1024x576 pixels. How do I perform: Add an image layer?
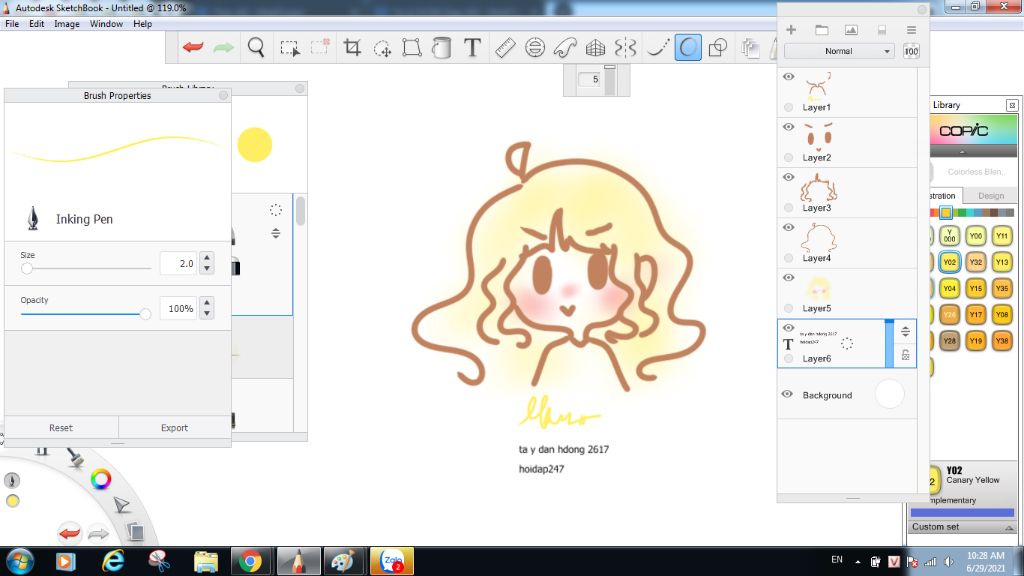(x=851, y=30)
